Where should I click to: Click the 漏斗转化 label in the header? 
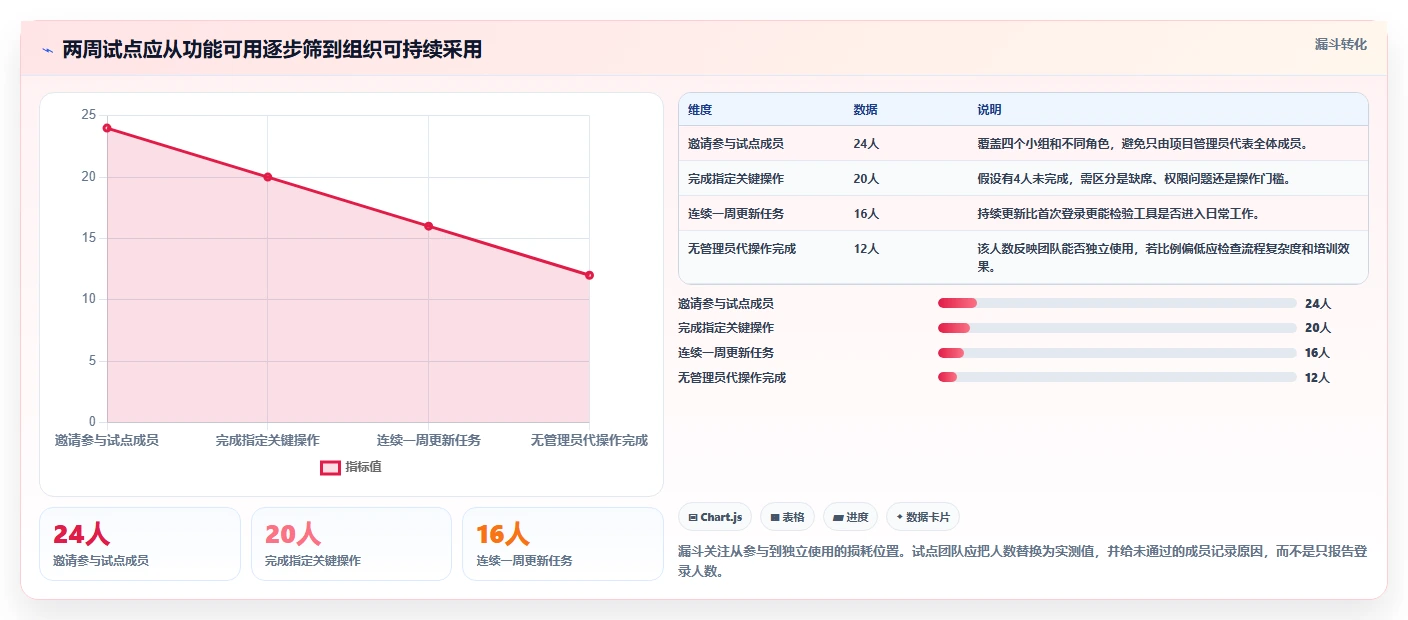point(1340,44)
